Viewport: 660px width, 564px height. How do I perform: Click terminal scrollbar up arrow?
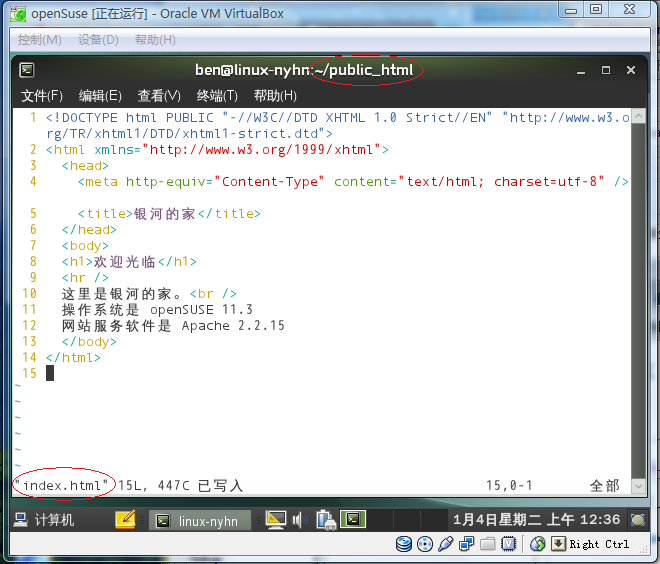[639, 116]
